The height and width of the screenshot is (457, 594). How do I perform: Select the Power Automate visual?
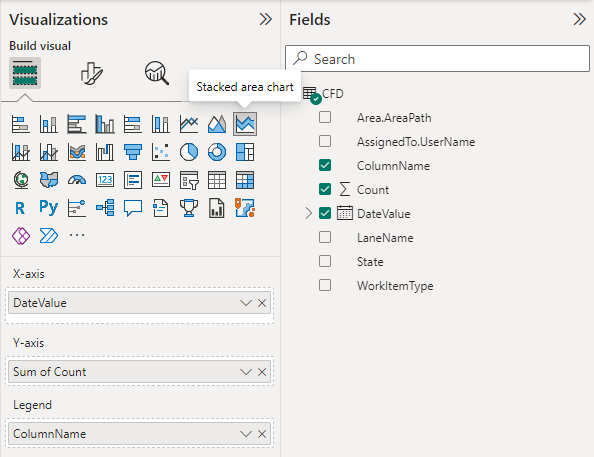(x=48, y=236)
